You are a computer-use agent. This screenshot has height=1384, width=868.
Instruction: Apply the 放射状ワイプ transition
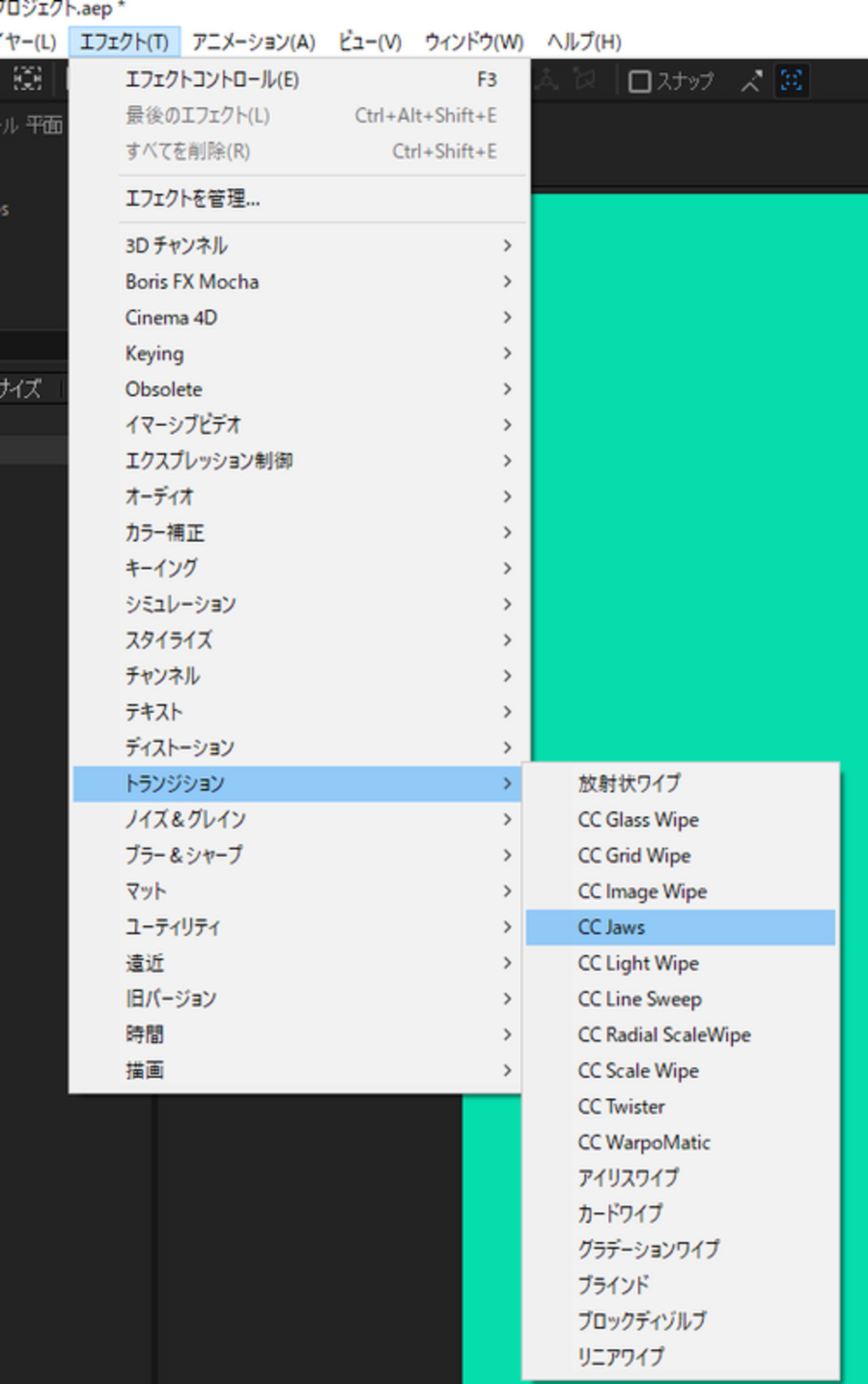[680, 784]
